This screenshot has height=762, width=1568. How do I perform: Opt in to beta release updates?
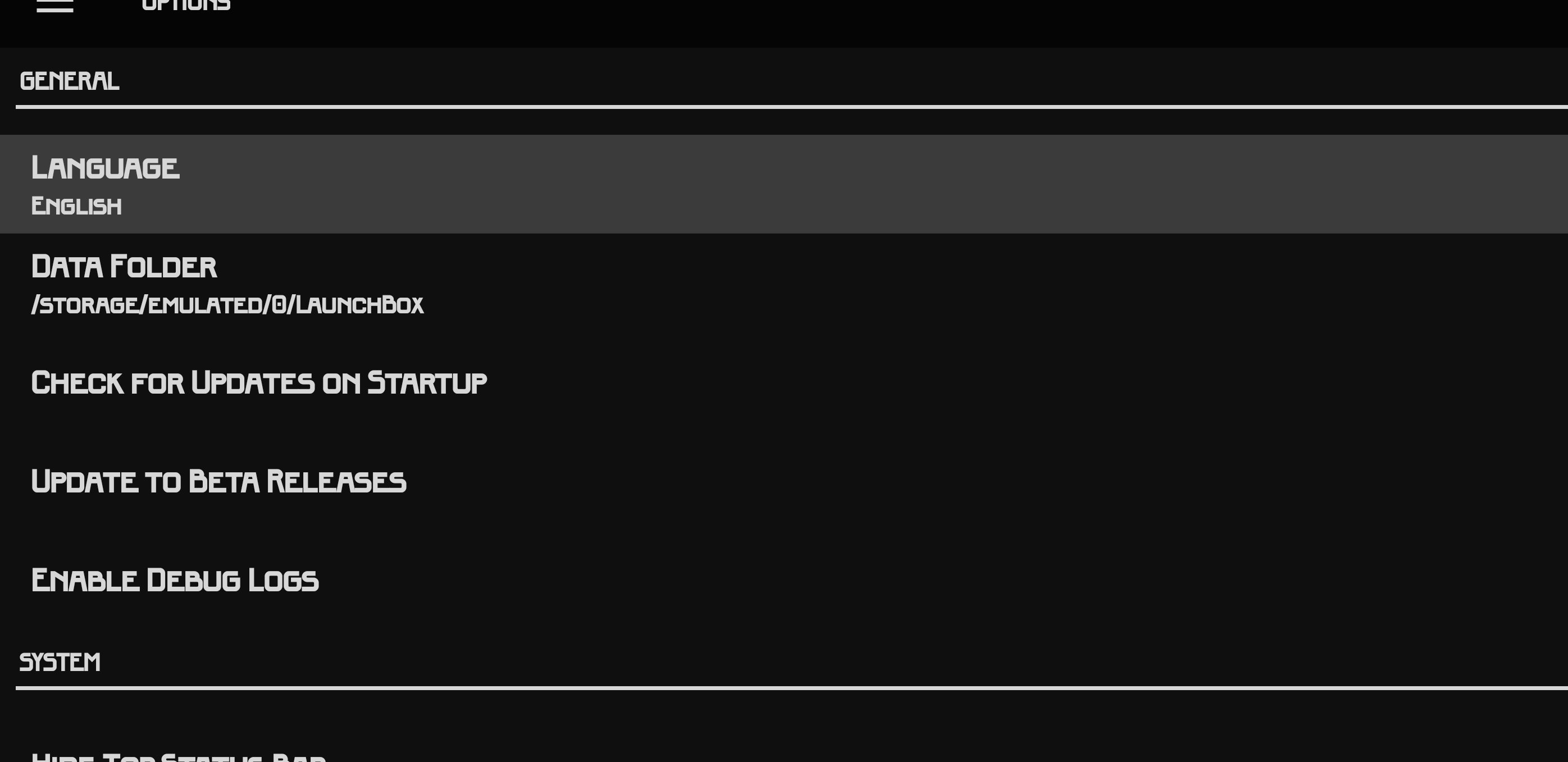784,481
